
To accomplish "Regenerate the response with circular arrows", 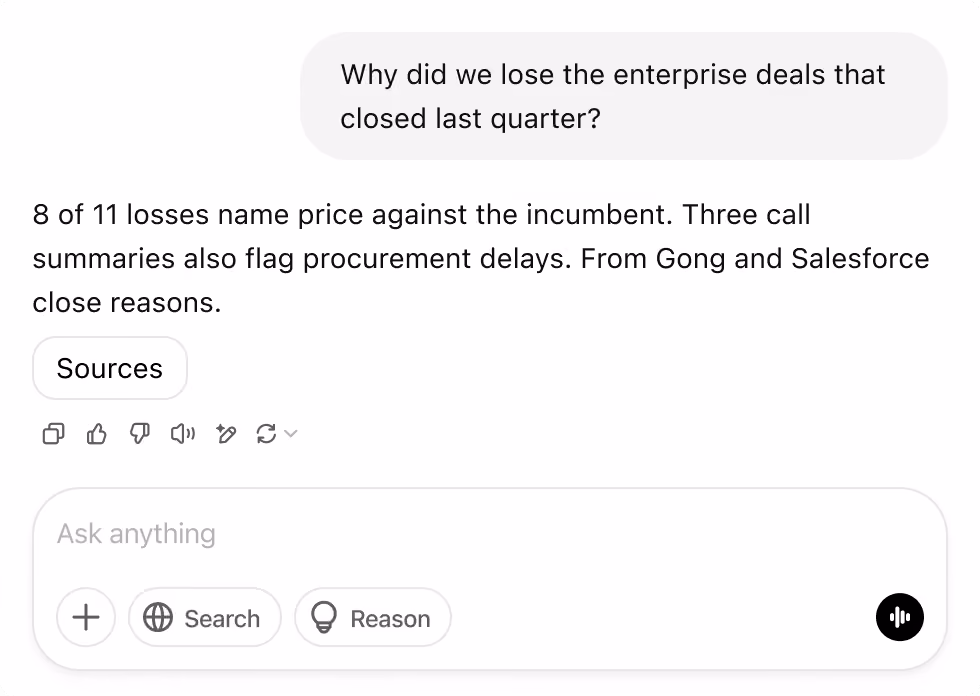I will [266, 434].
